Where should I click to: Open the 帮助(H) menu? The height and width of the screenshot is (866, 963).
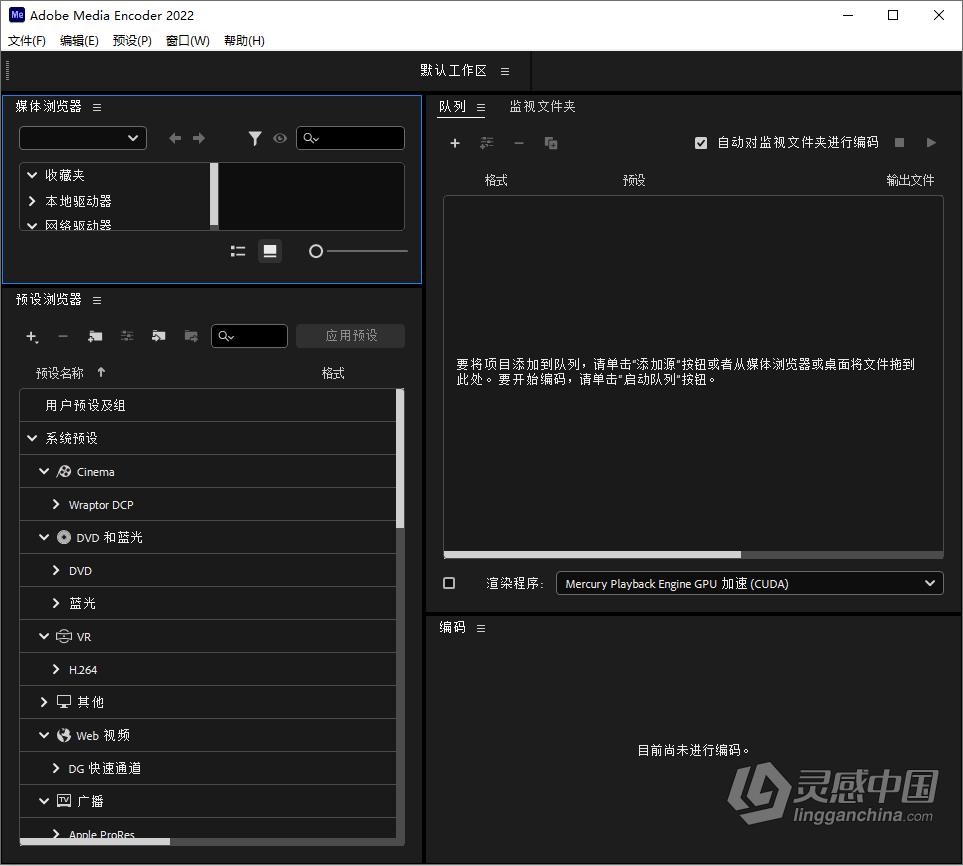[x=244, y=41]
